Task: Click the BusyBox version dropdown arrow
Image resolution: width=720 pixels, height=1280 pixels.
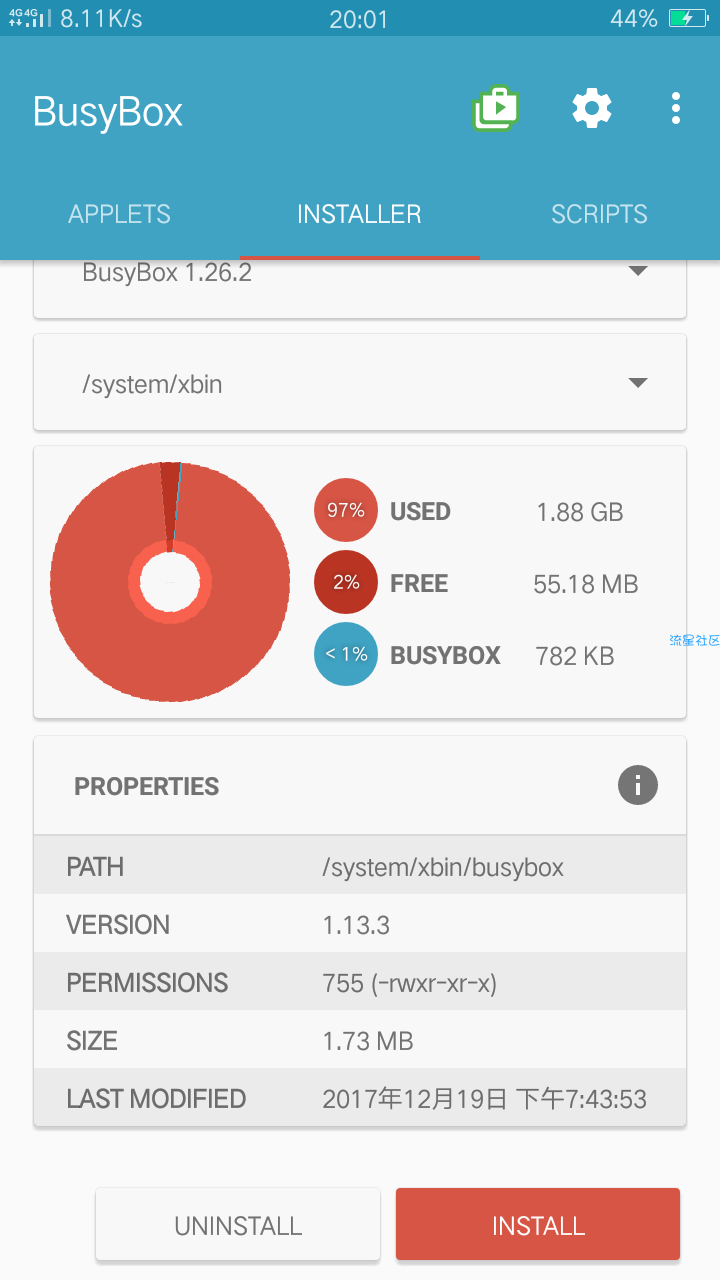Action: pos(638,272)
